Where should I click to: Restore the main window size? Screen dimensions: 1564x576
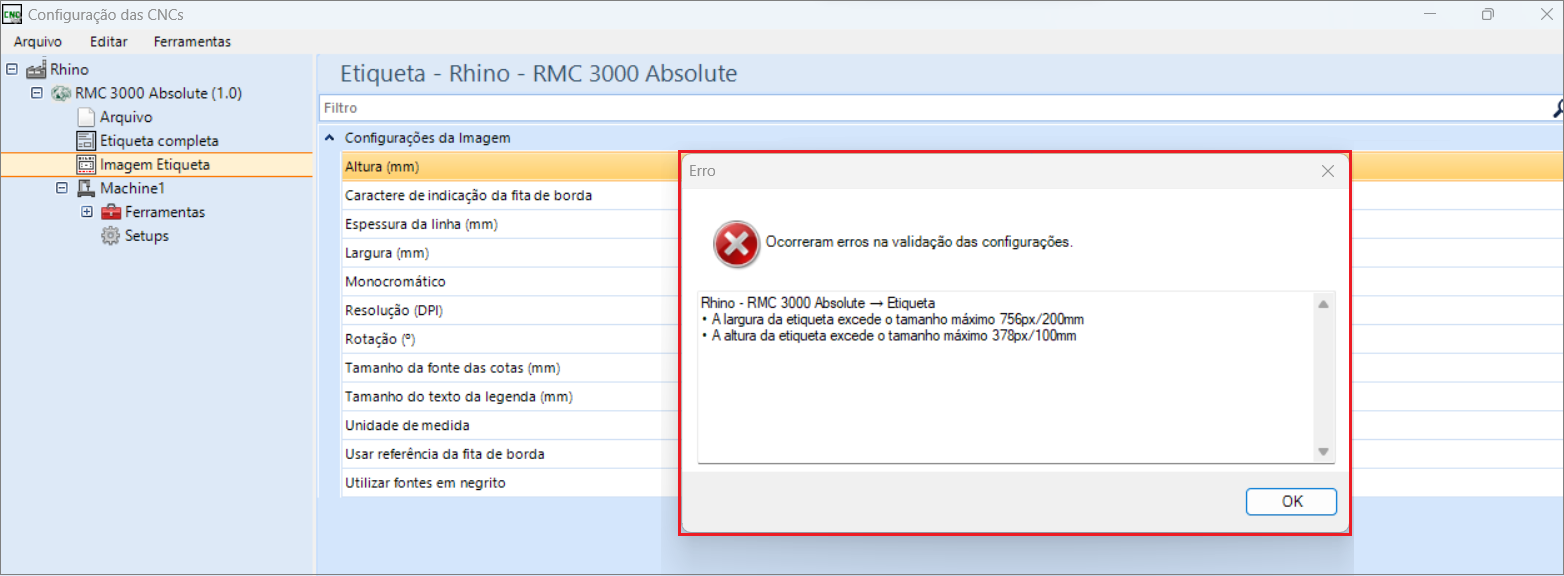tap(1488, 15)
